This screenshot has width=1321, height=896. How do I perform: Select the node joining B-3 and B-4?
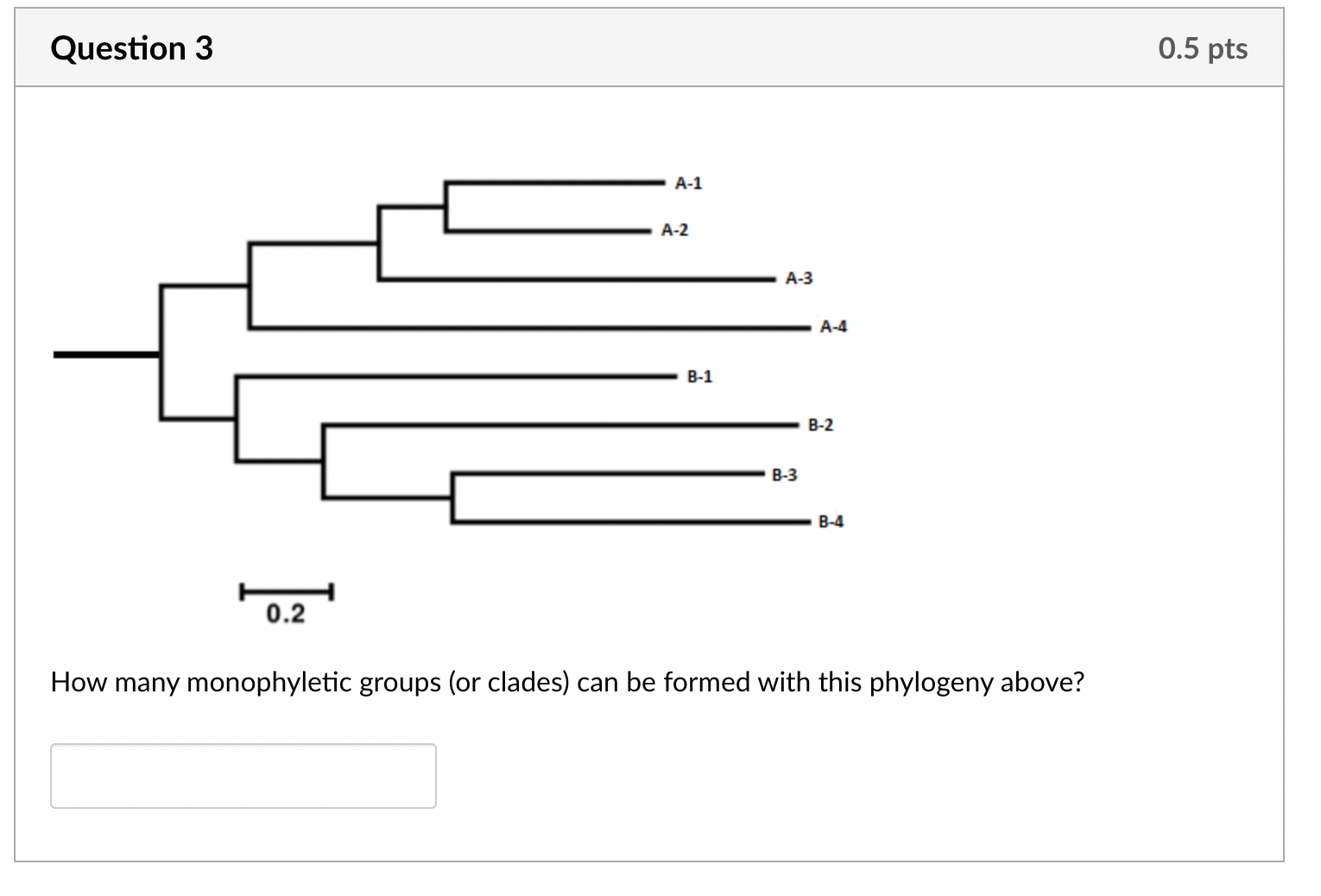tap(451, 498)
